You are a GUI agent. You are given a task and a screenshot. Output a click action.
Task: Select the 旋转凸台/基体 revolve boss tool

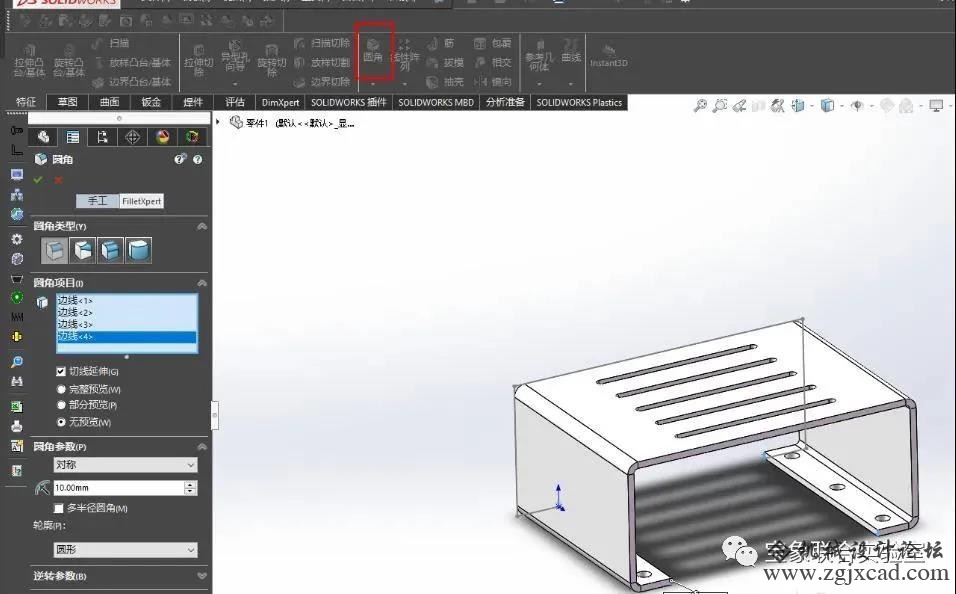tap(69, 60)
